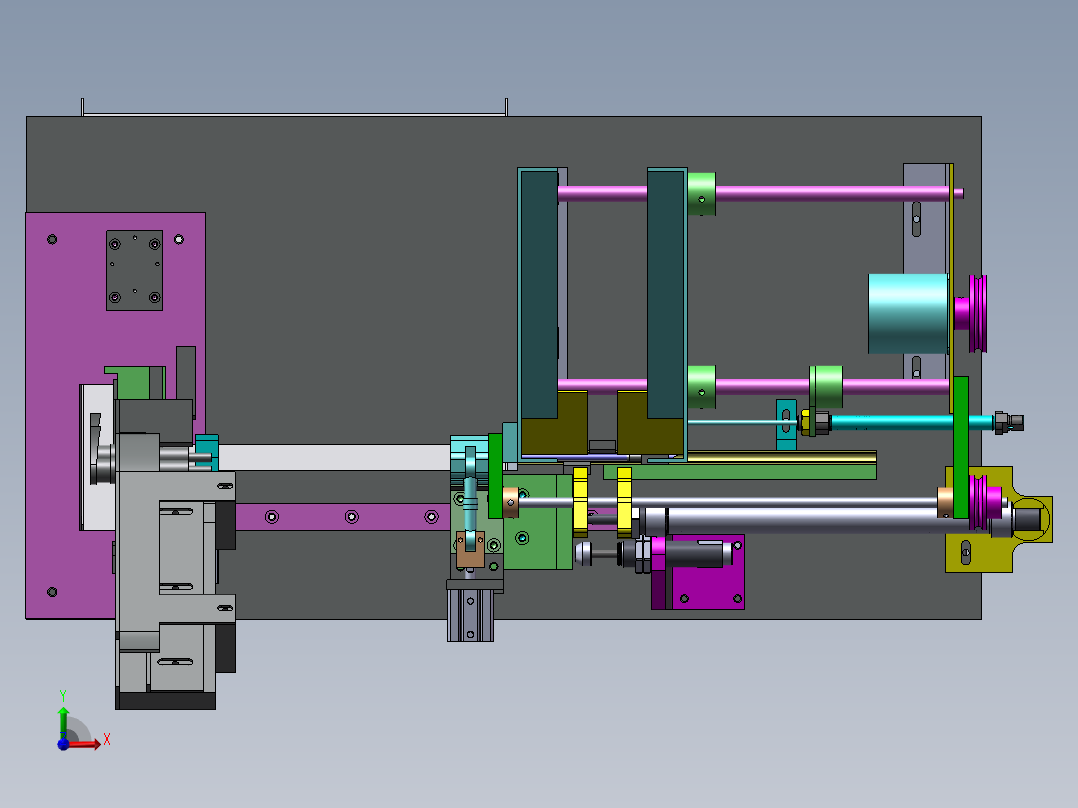Select the black square plate with four screws
Screen dimensions: 1078x808
[x=135, y=270]
